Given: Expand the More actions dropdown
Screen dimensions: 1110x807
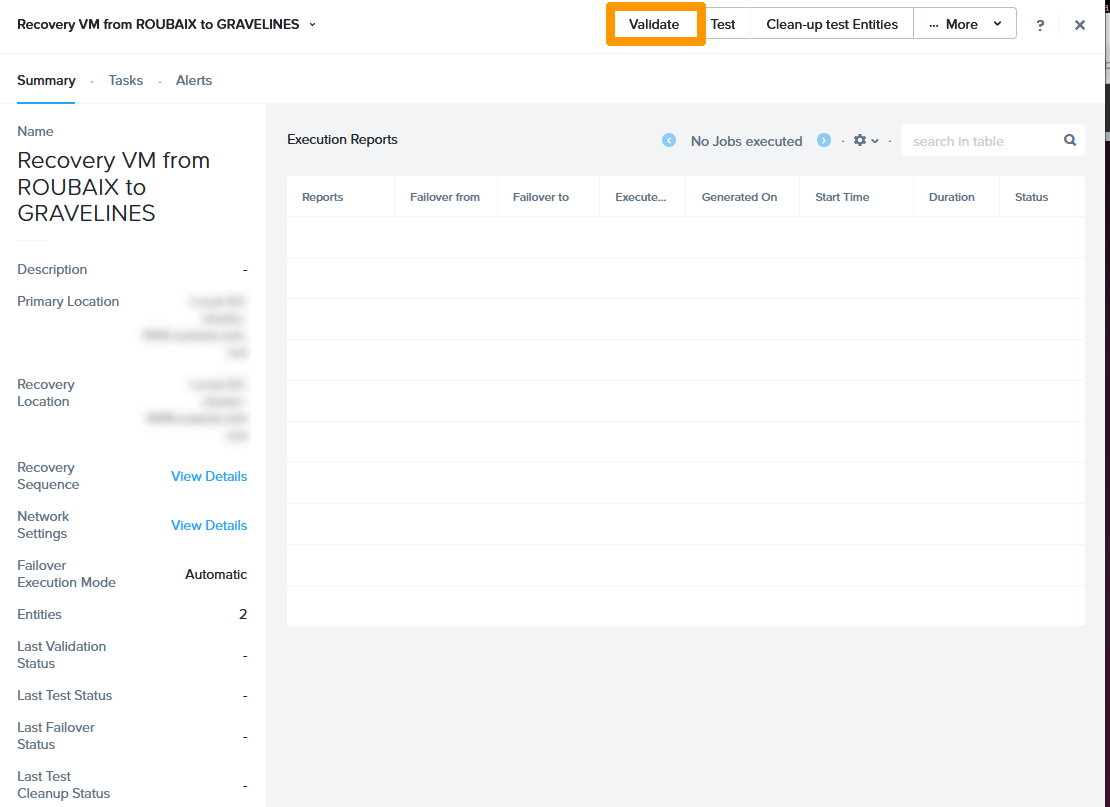Looking at the screenshot, I should pyautogui.click(x=964, y=24).
